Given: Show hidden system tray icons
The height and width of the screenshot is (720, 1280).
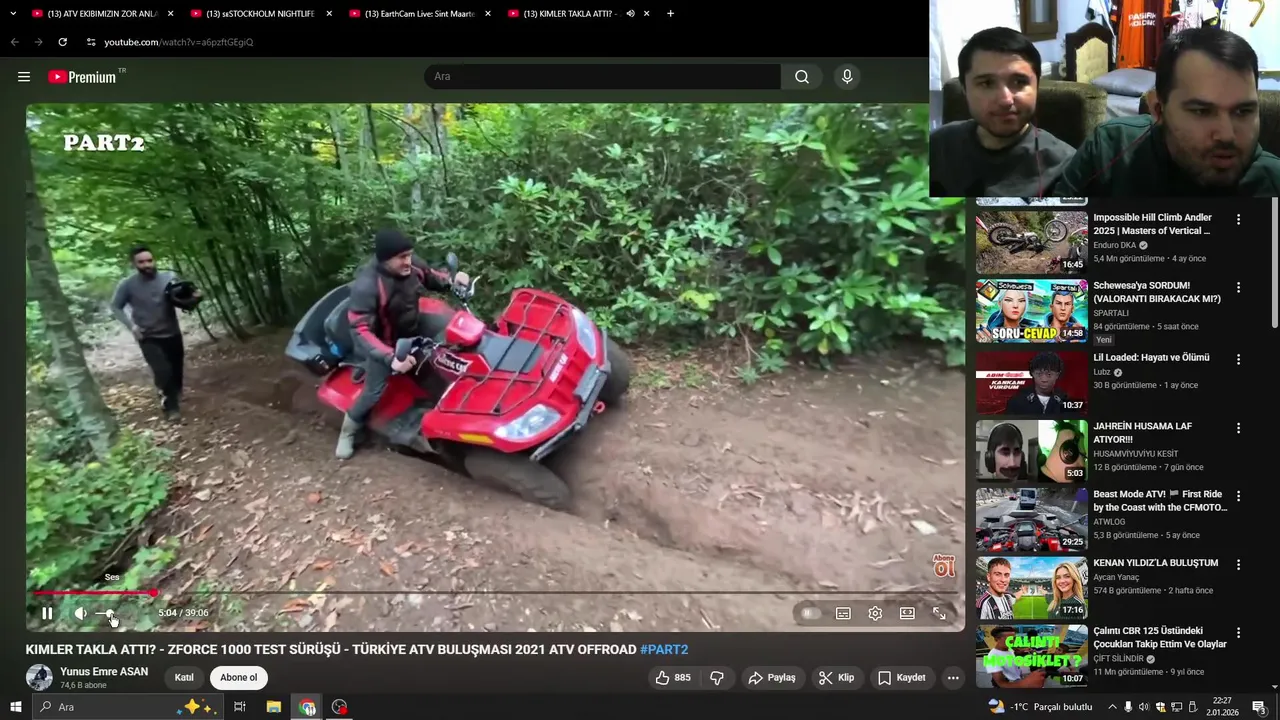Looking at the screenshot, I should coord(1112,707).
